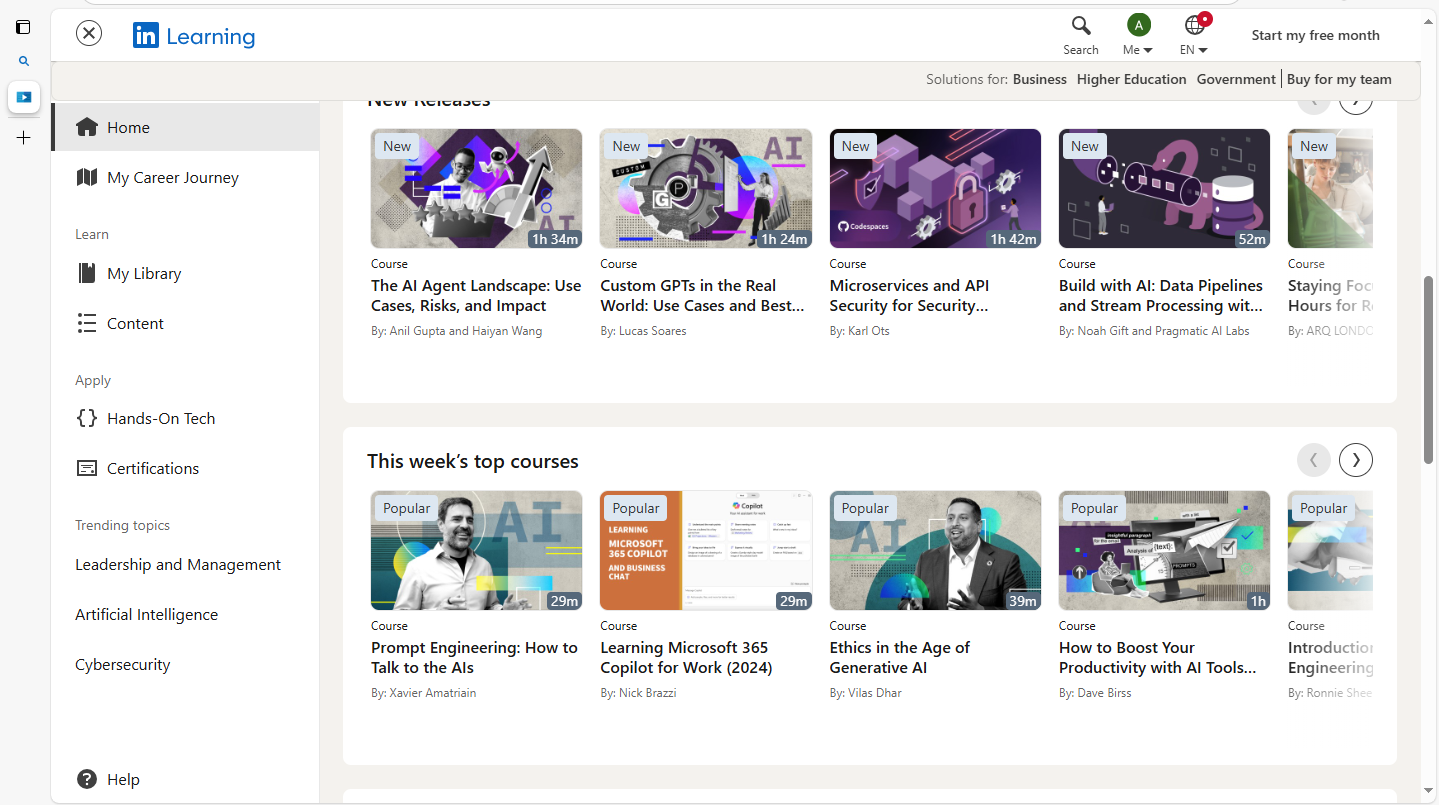The height and width of the screenshot is (805, 1439).
Task: Click the Help question mark icon
Action: tap(85, 779)
